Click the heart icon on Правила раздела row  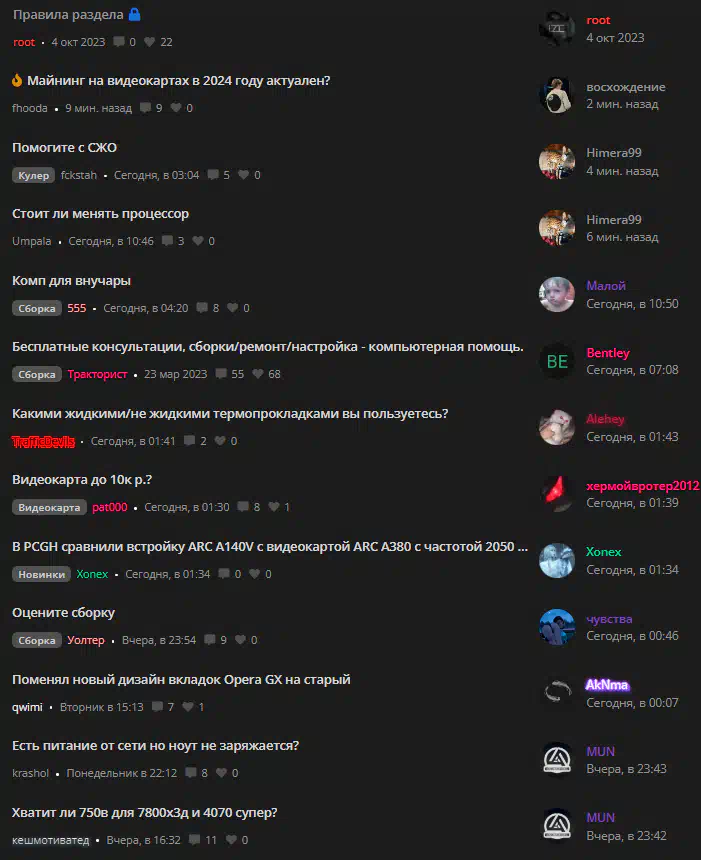pyautogui.click(x=149, y=42)
